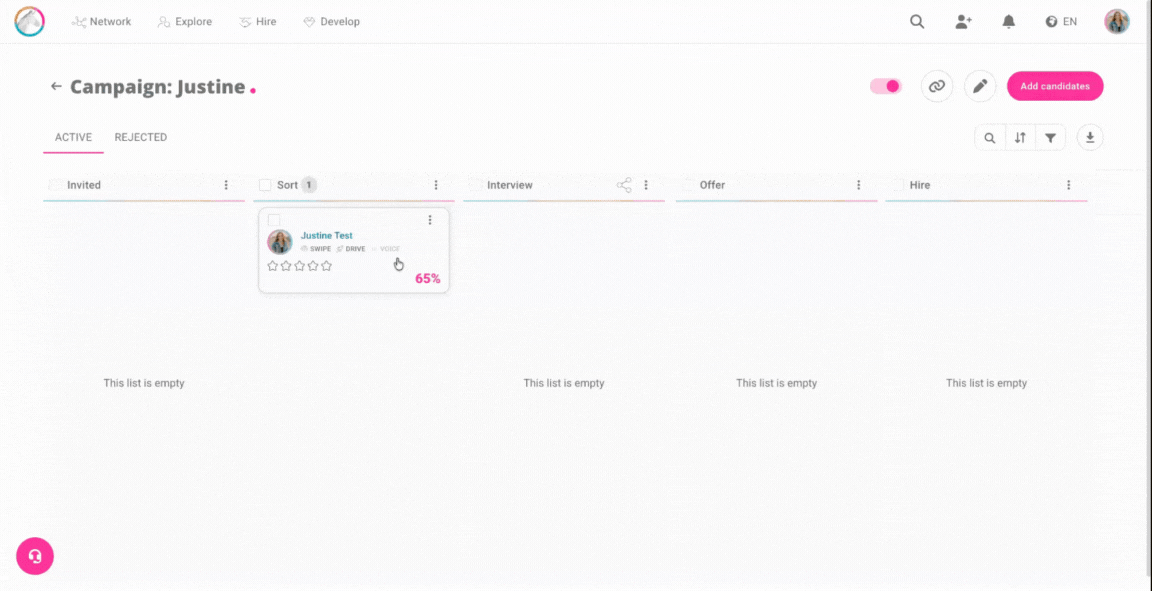
Task: Copy campaign link via chain icon
Action: click(937, 87)
